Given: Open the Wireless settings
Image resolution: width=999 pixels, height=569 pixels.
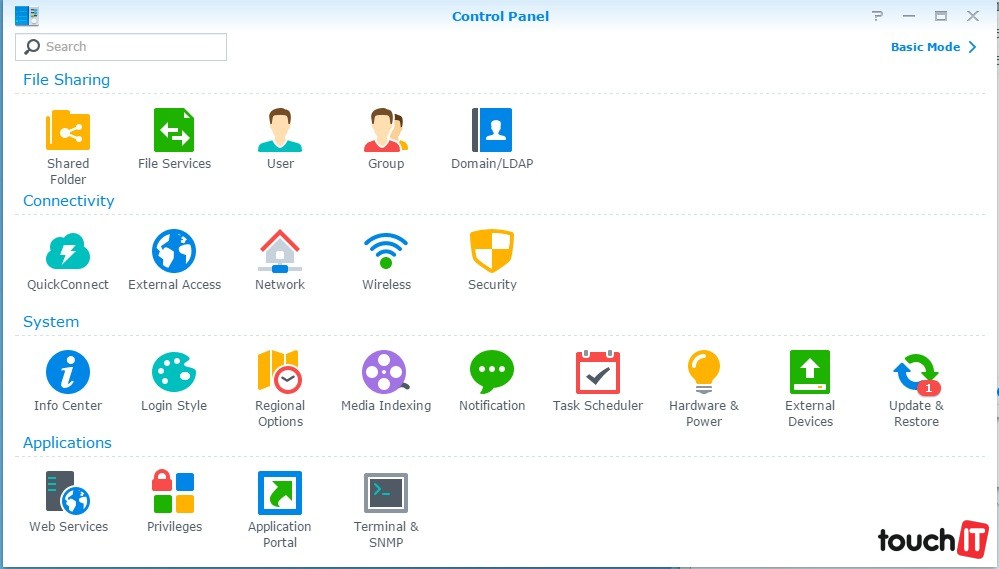Looking at the screenshot, I should tap(386, 252).
